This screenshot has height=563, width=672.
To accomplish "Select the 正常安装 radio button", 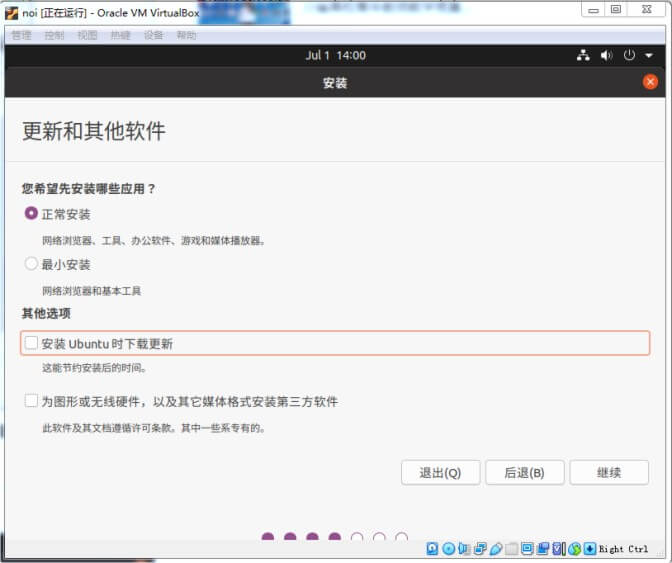I will 31,213.
